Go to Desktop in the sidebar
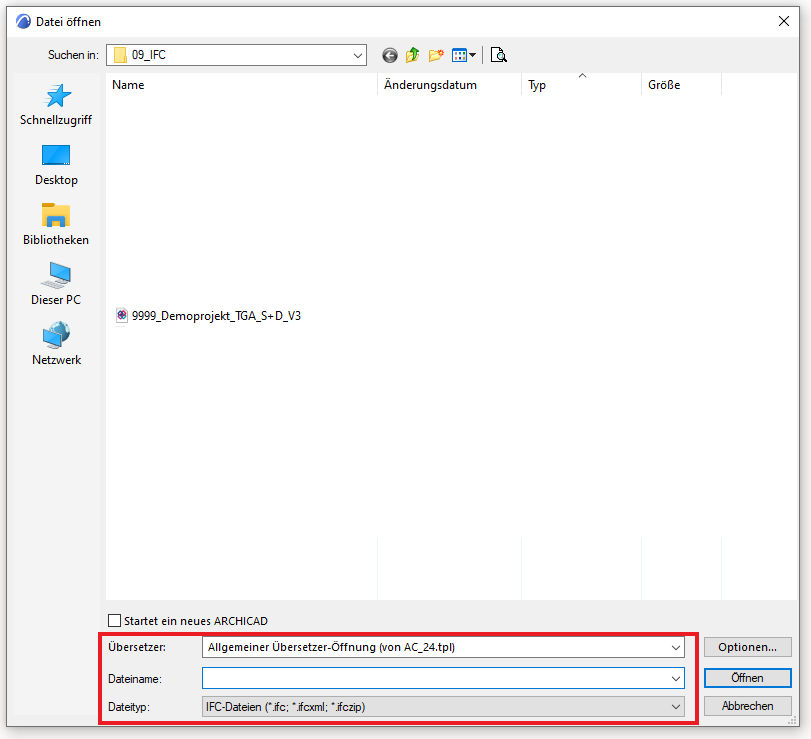 tap(56, 165)
